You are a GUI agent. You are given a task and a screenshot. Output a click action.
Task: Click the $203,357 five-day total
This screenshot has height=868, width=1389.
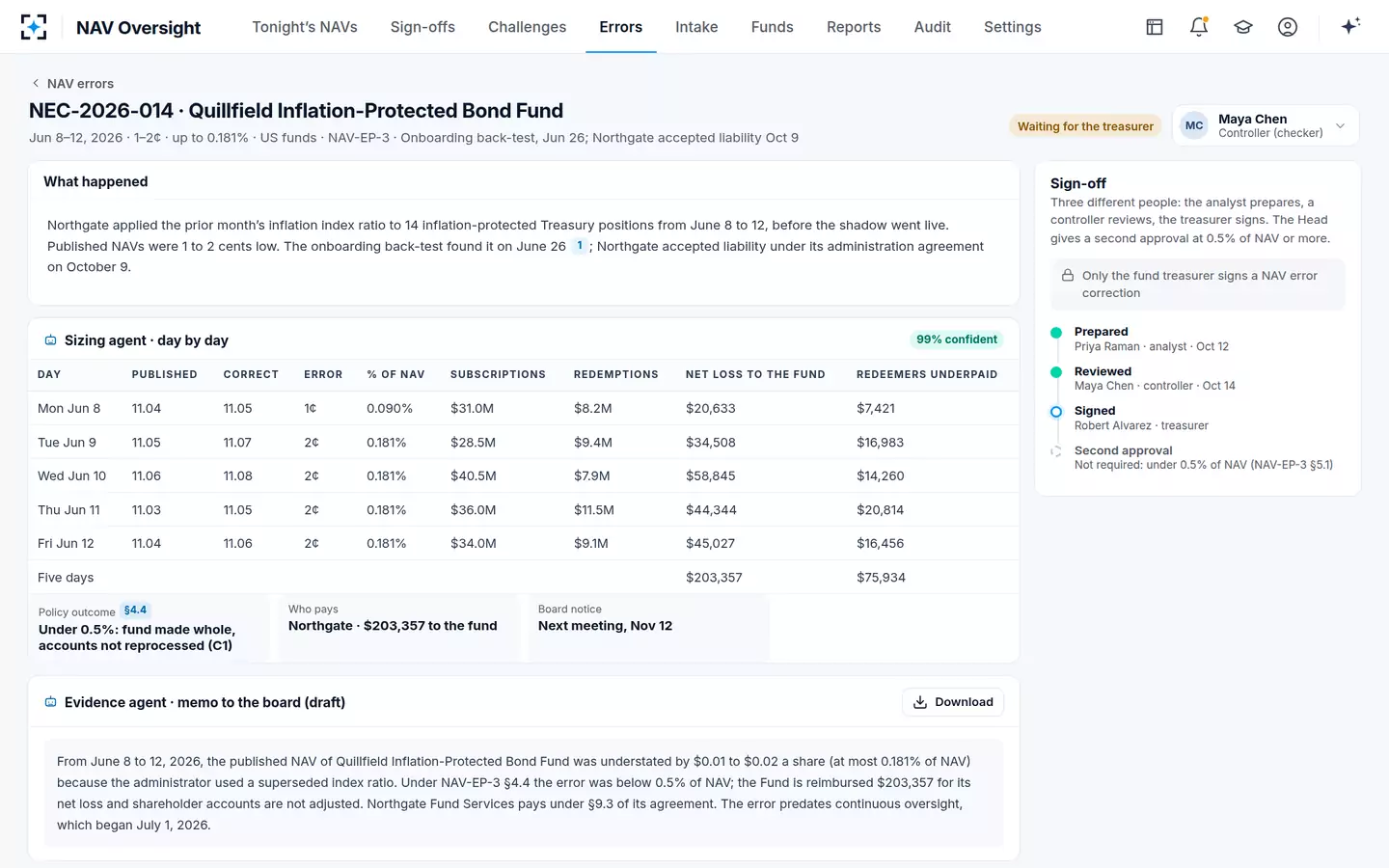714,577
